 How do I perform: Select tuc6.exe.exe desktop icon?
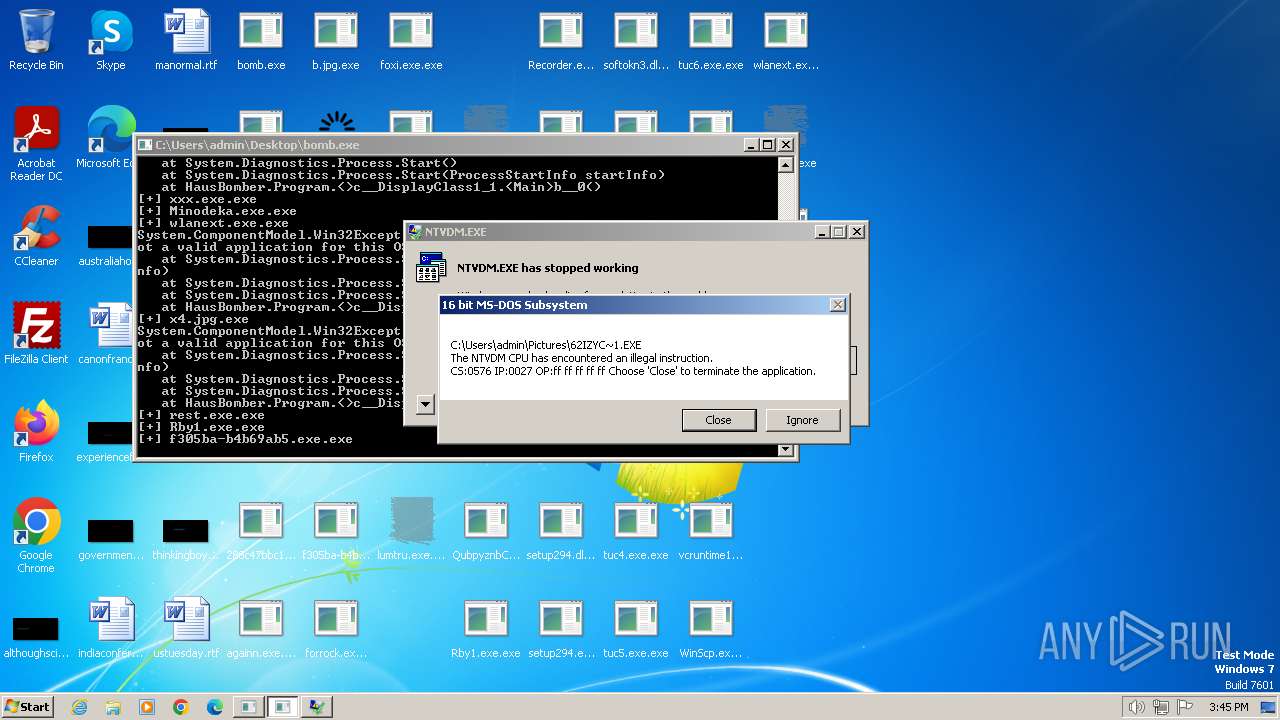[x=711, y=41]
